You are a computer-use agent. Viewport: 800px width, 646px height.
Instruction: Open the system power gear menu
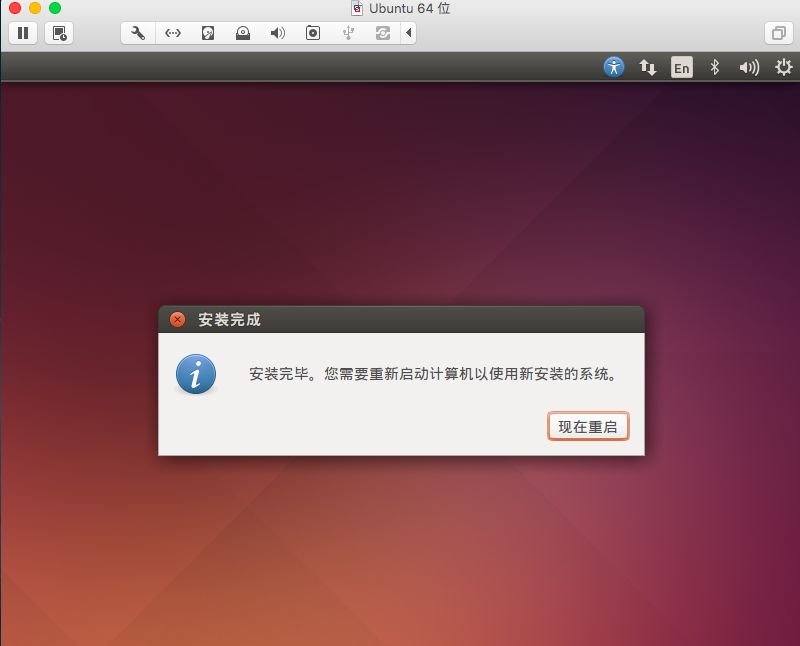[784, 67]
